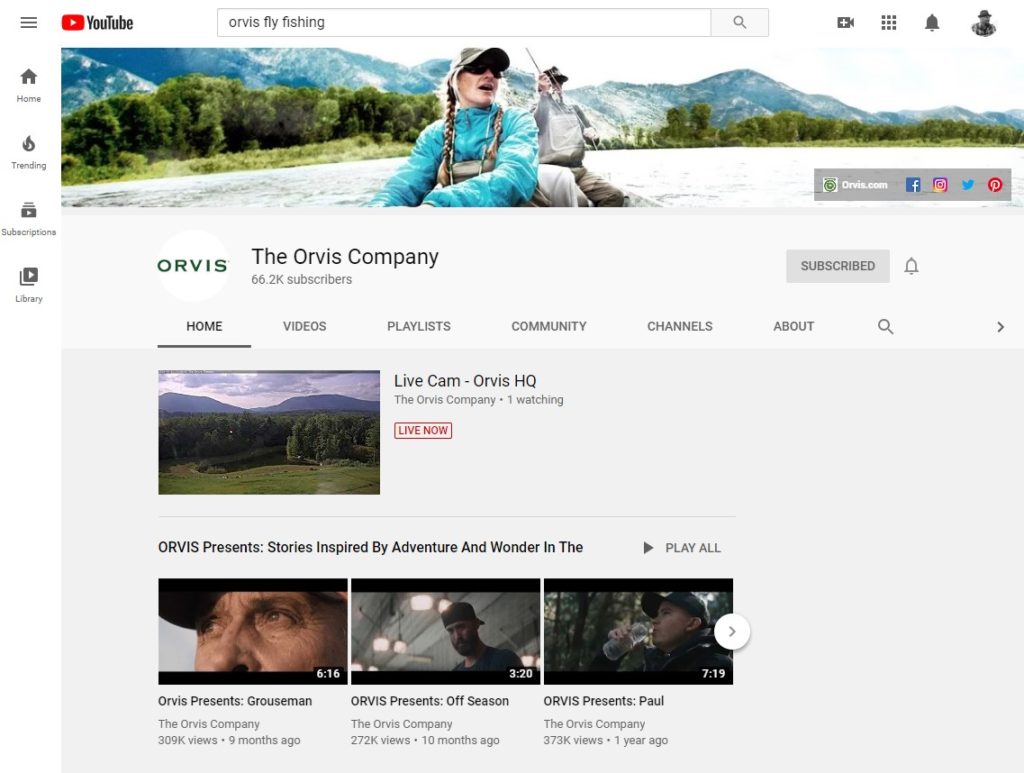Viewport: 1024px width, 773px height.
Task: Click in the search field with orvis fly fishing
Action: point(464,22)
